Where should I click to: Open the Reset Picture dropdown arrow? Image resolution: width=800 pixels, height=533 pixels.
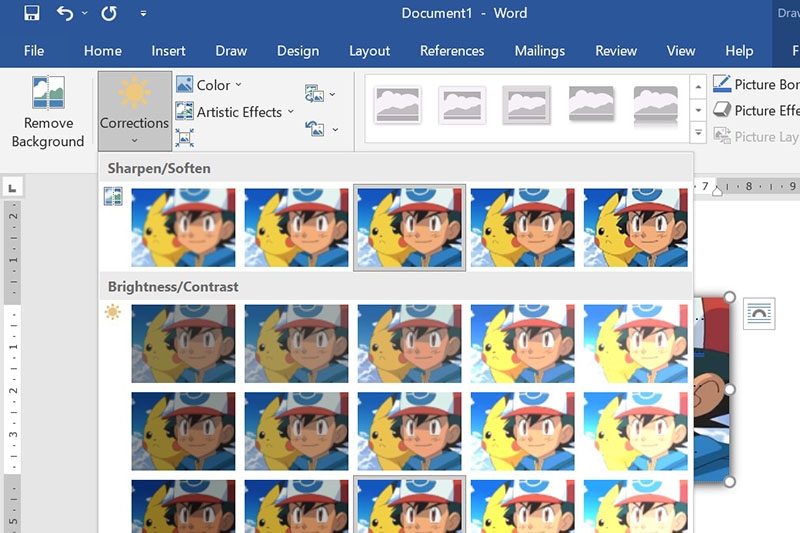tap(335, 130)
